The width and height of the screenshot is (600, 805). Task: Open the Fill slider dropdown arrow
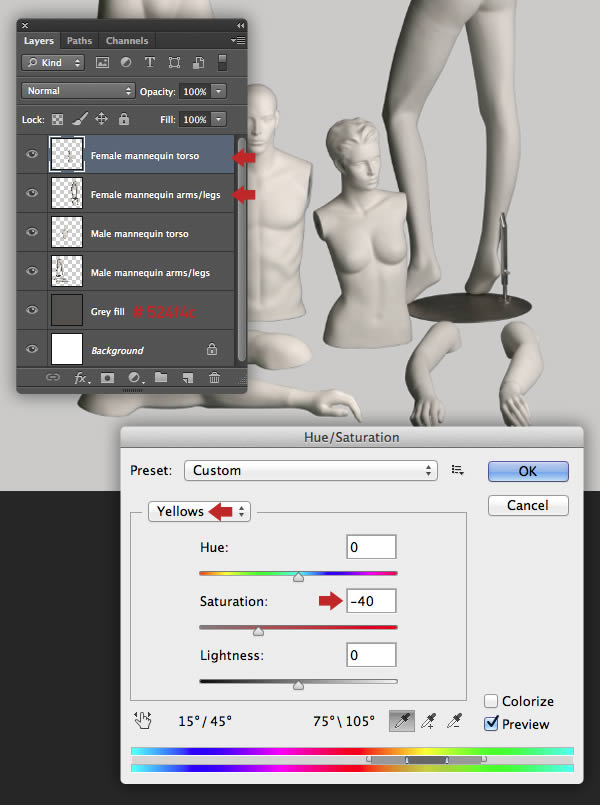click(x=219, y=120)
